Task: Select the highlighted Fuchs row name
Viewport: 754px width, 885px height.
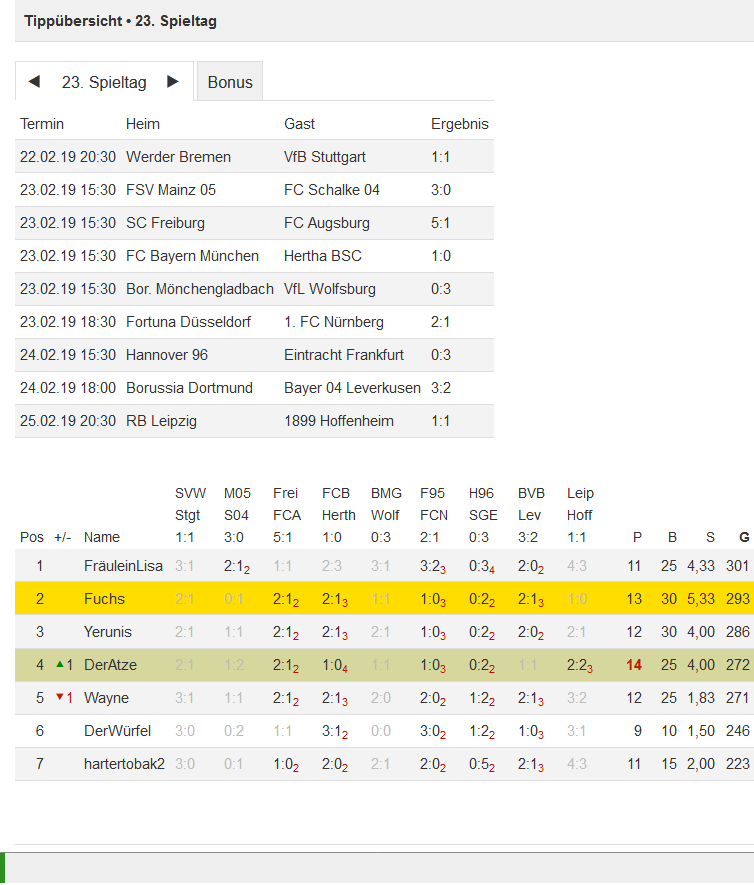Action: [104, 598]
